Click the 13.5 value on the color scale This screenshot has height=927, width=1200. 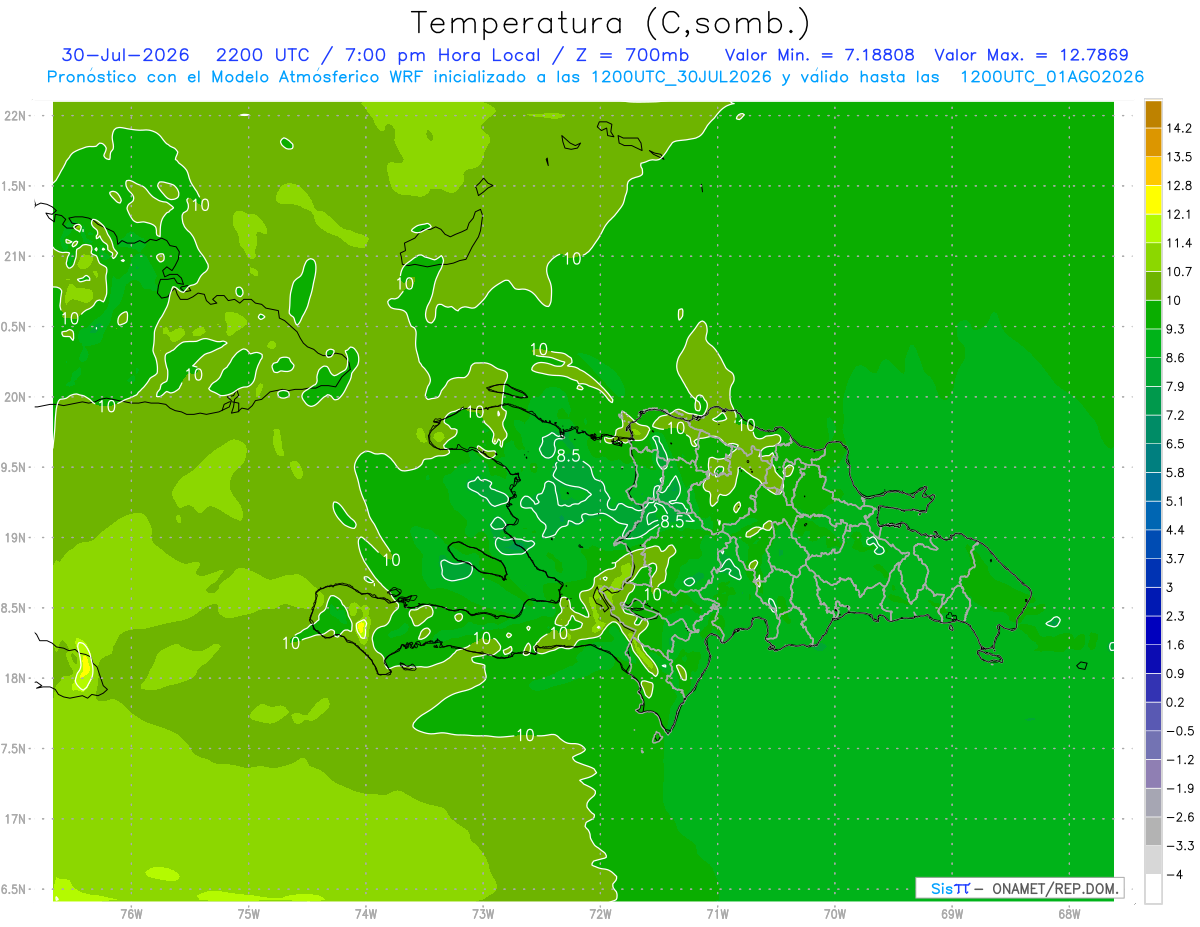[1180, 157]
